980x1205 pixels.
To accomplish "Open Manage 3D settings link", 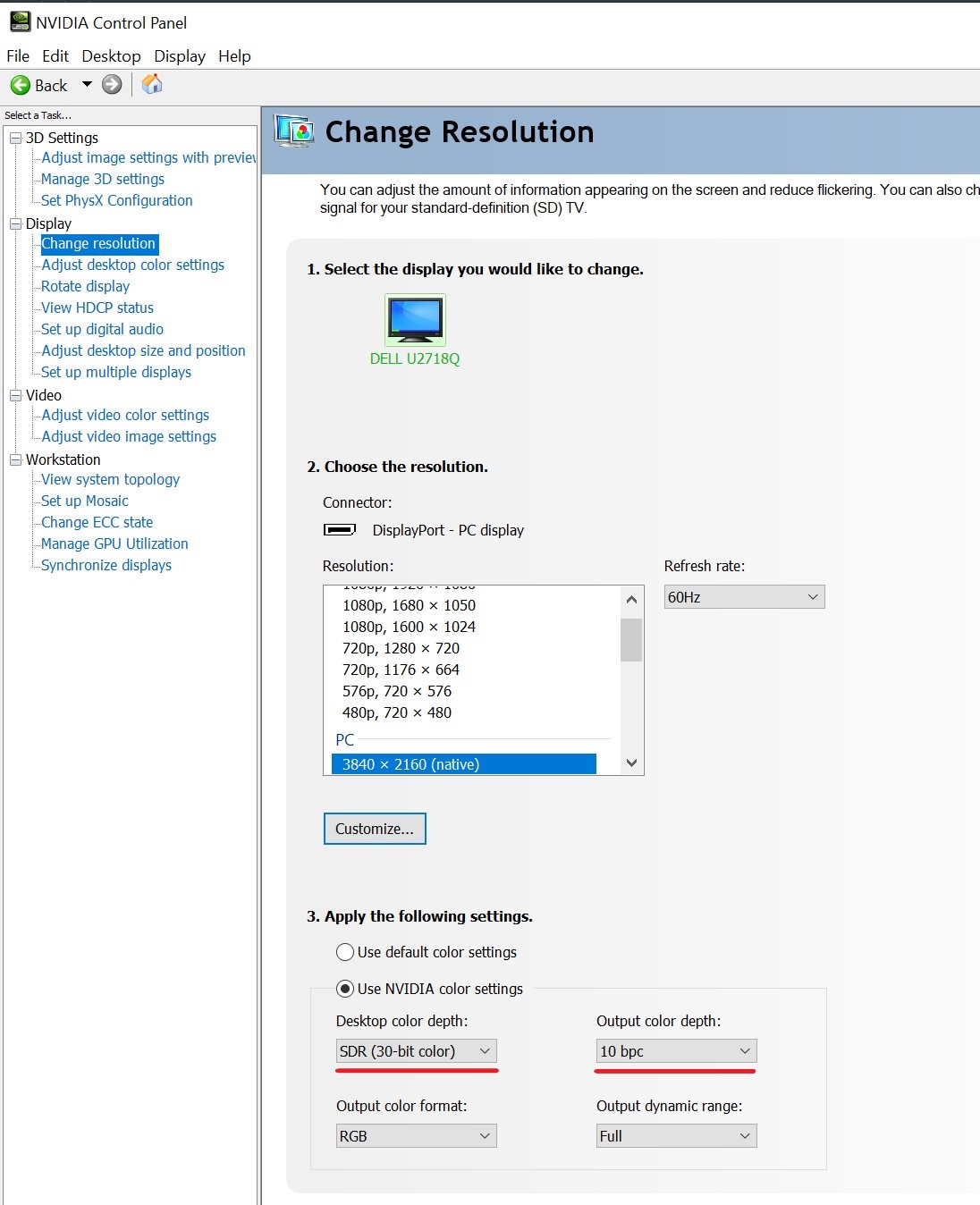I will tap(103, 179).
